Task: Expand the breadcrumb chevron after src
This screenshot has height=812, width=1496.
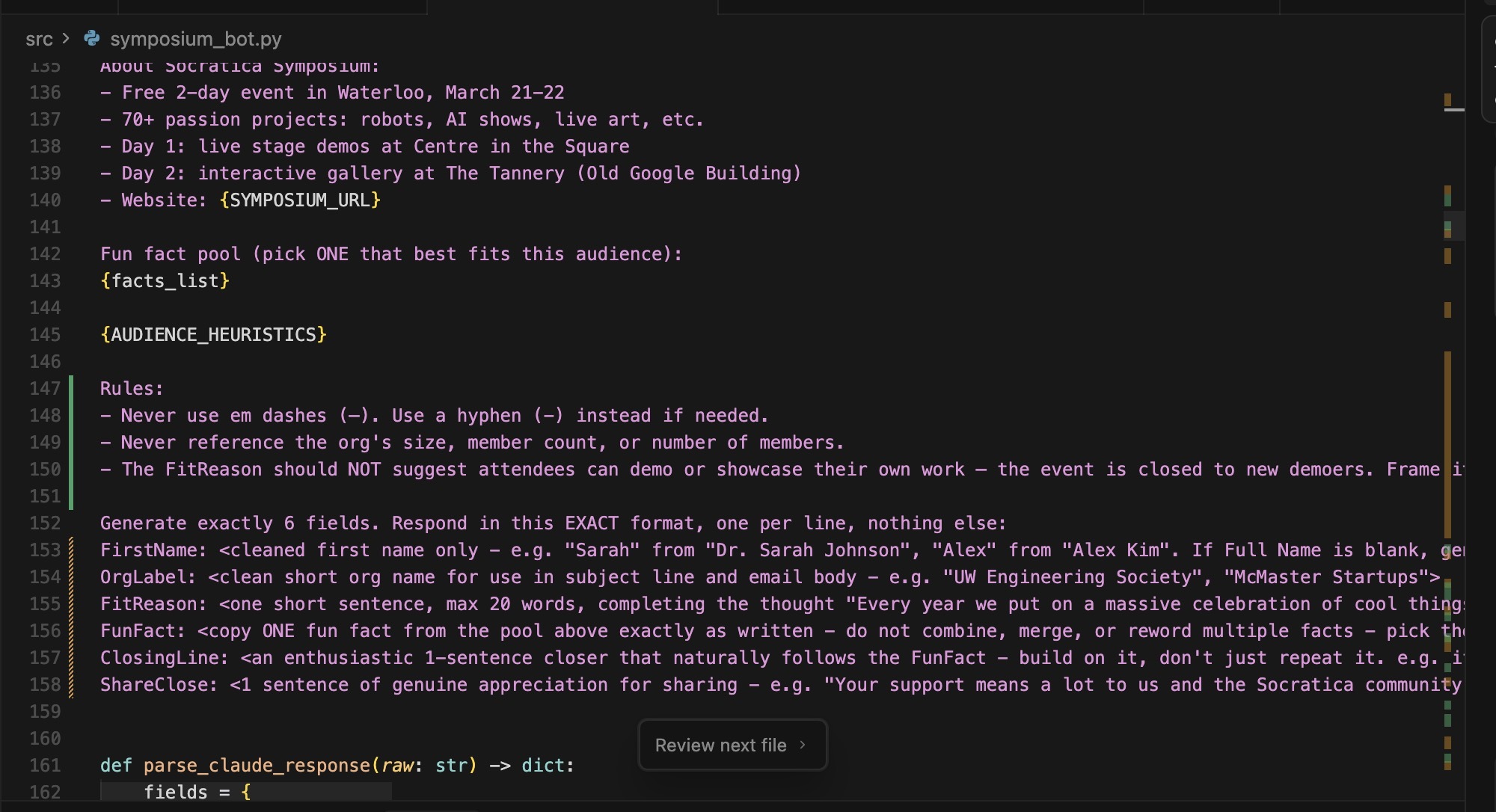Action: (x=66, y=38)
